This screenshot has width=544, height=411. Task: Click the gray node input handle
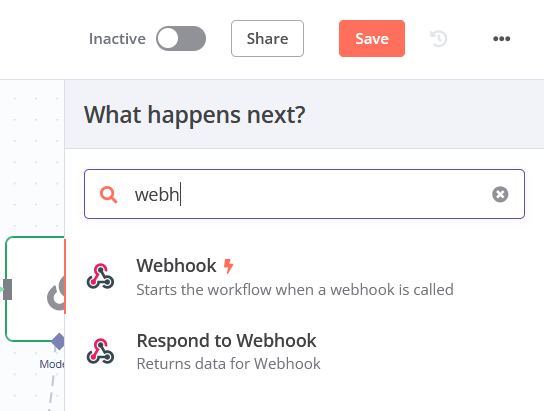click(x=7, y=289)
